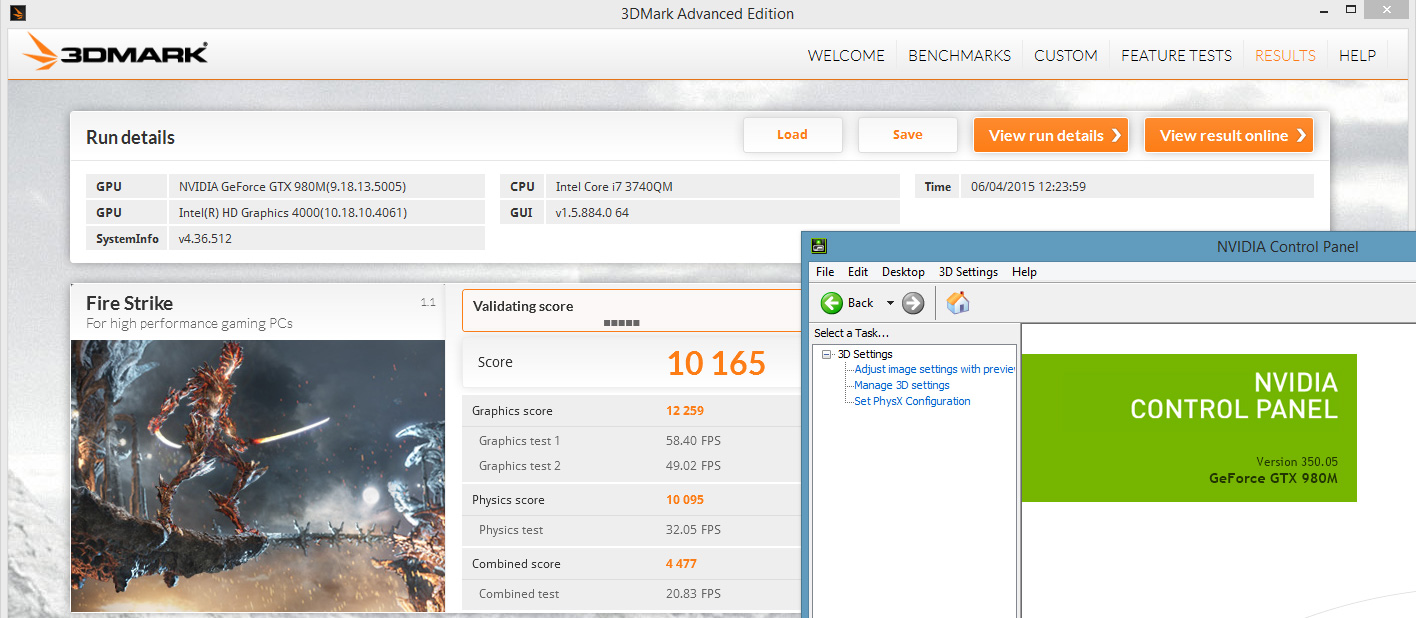Click the 3DMark logo in the header
The height and width of the screenshot is (618, 1416).
[116, 54]
